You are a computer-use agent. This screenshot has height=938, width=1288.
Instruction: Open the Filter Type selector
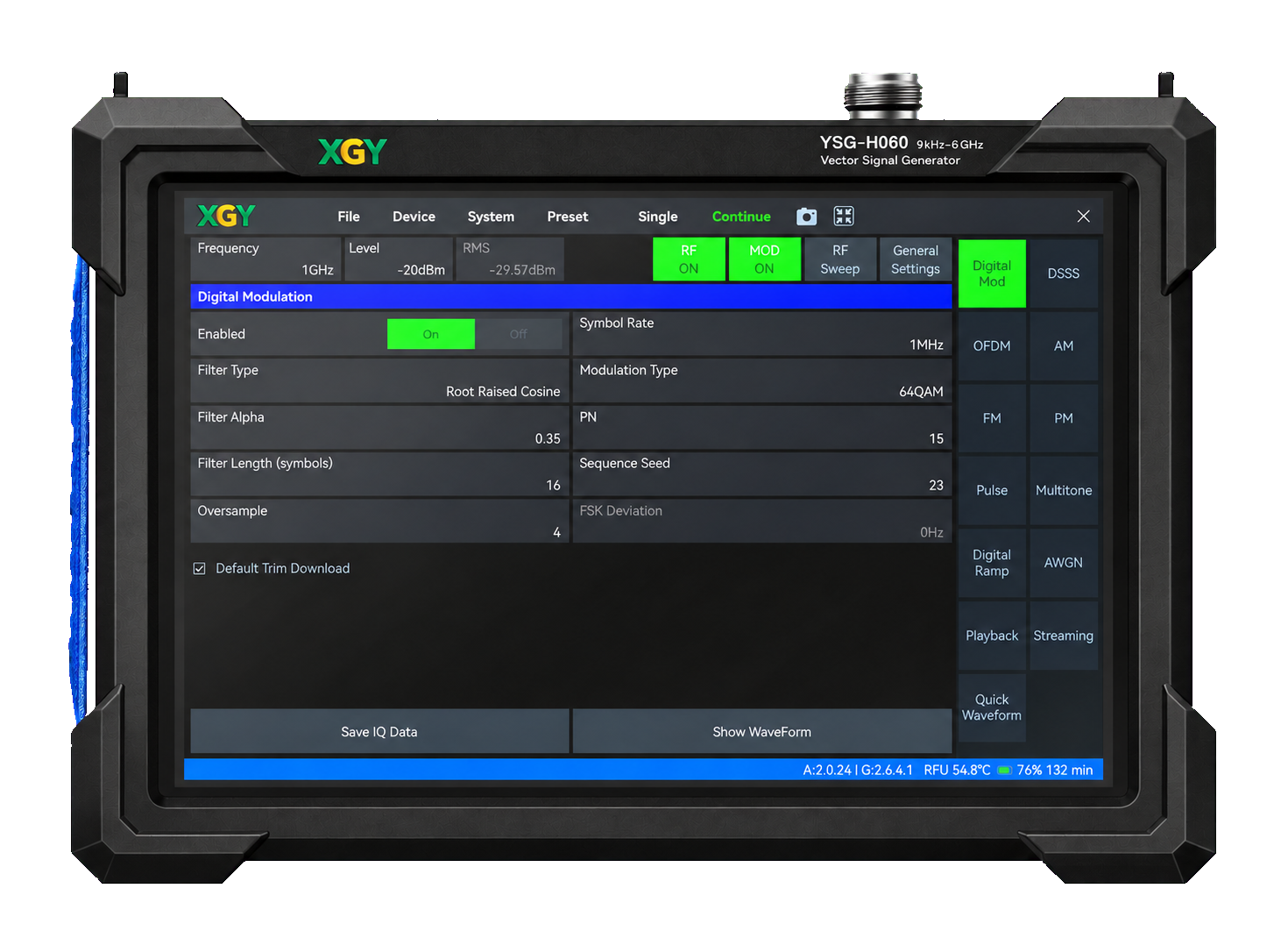(379, 380)
